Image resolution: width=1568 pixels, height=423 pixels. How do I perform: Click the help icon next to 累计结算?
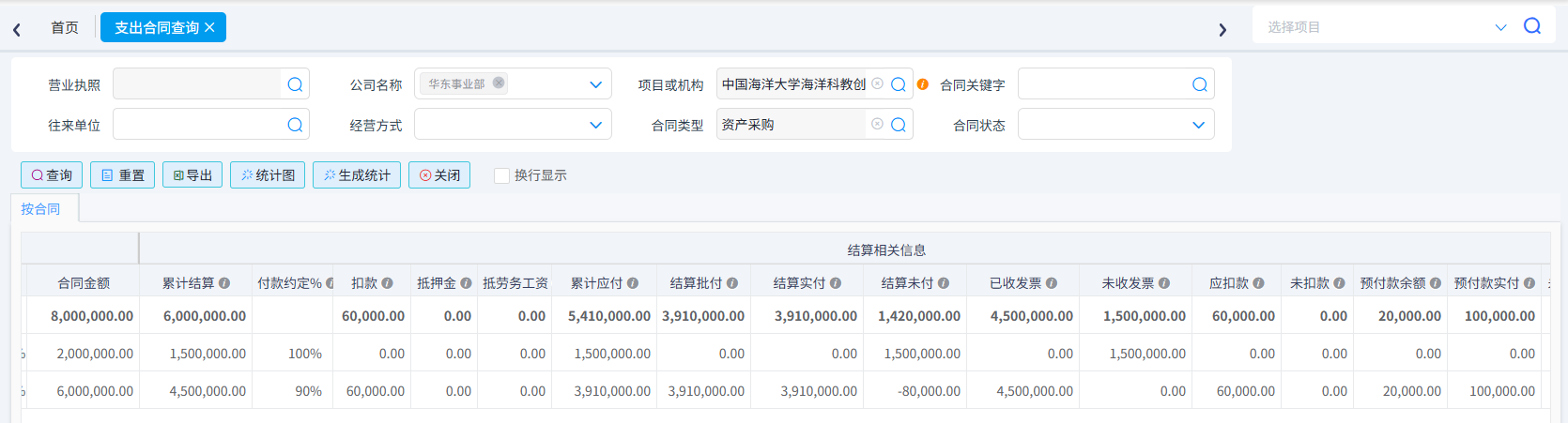tap(224, 283)
